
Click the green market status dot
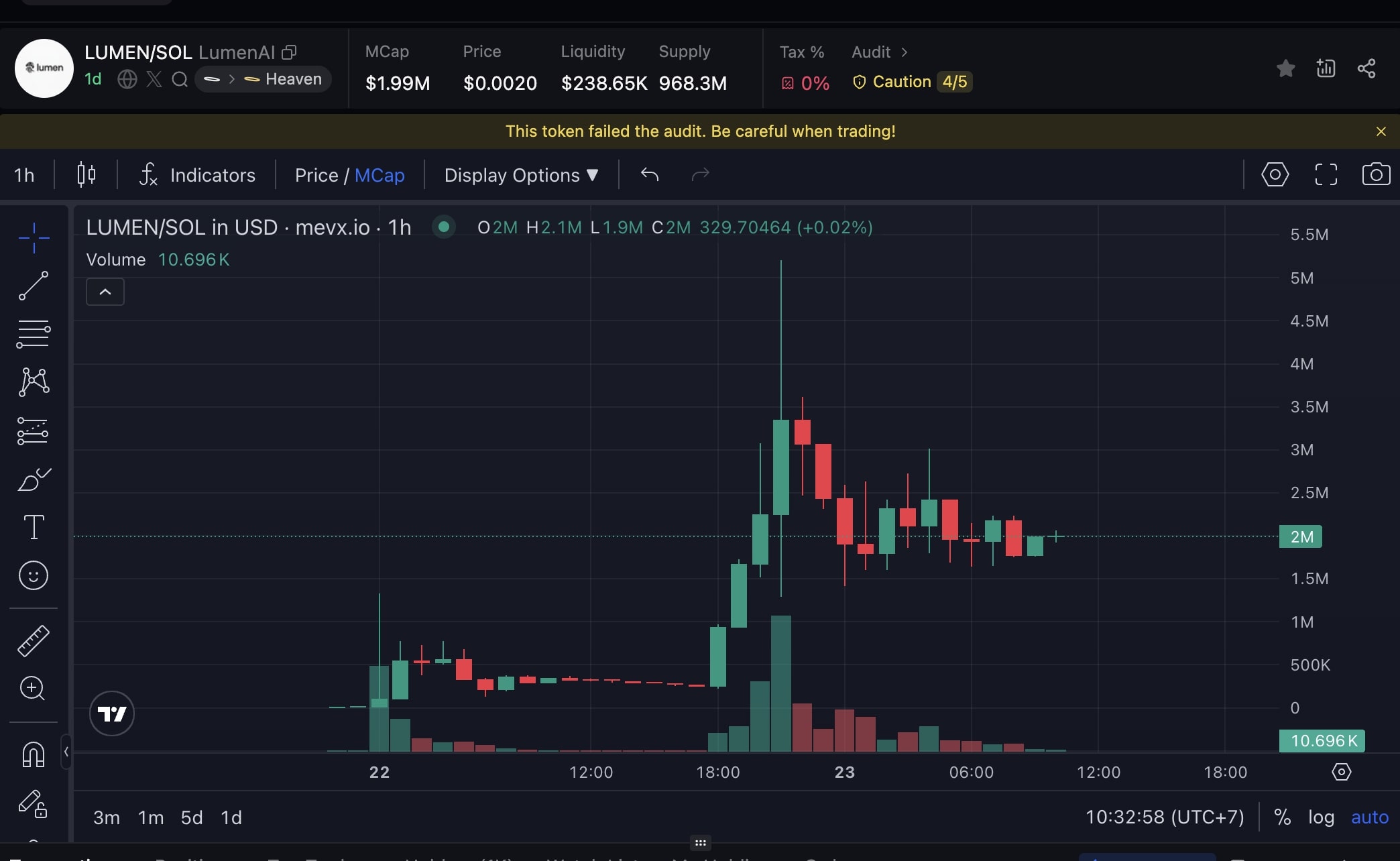pos(443,227)
